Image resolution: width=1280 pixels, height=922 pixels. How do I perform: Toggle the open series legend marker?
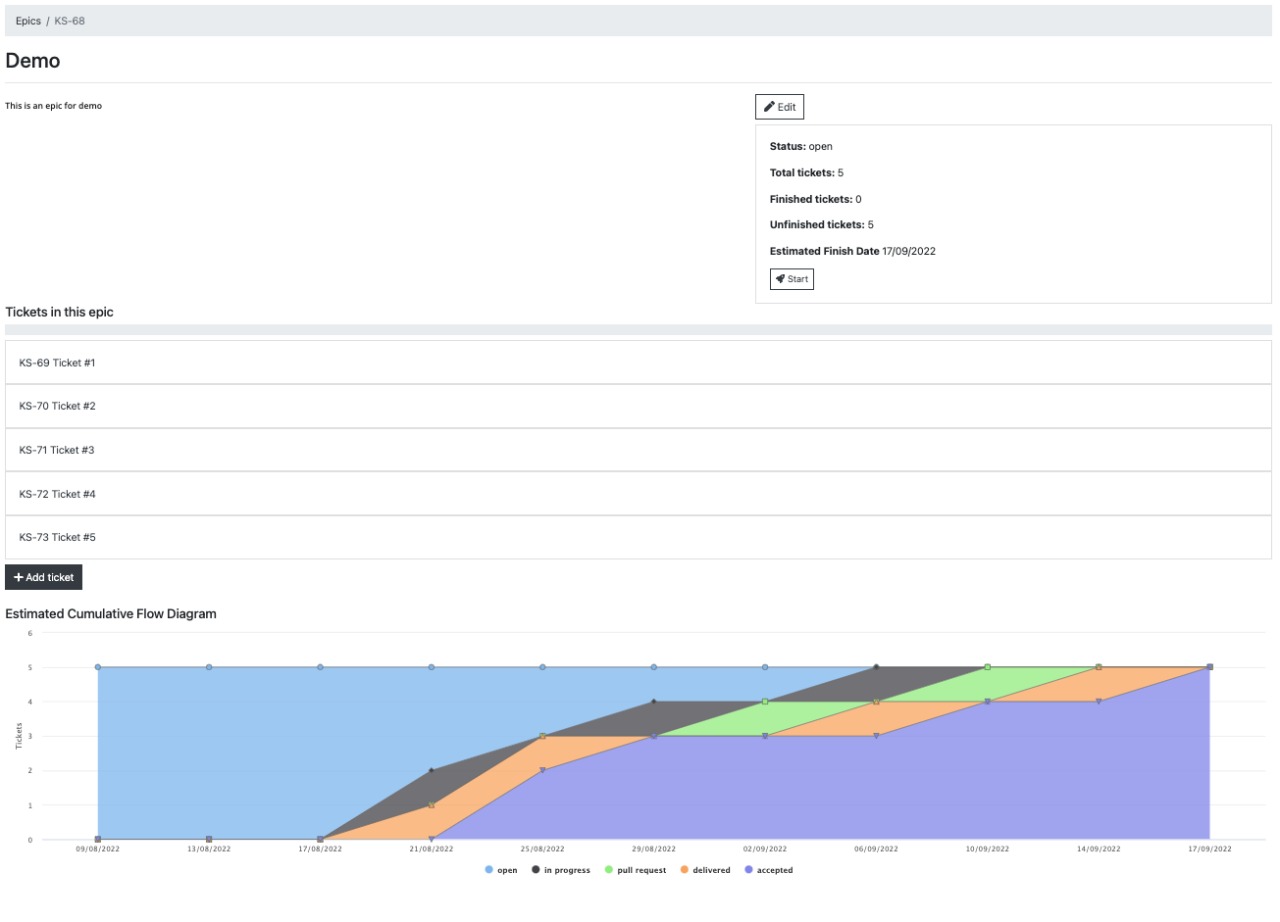pos(489,870)
